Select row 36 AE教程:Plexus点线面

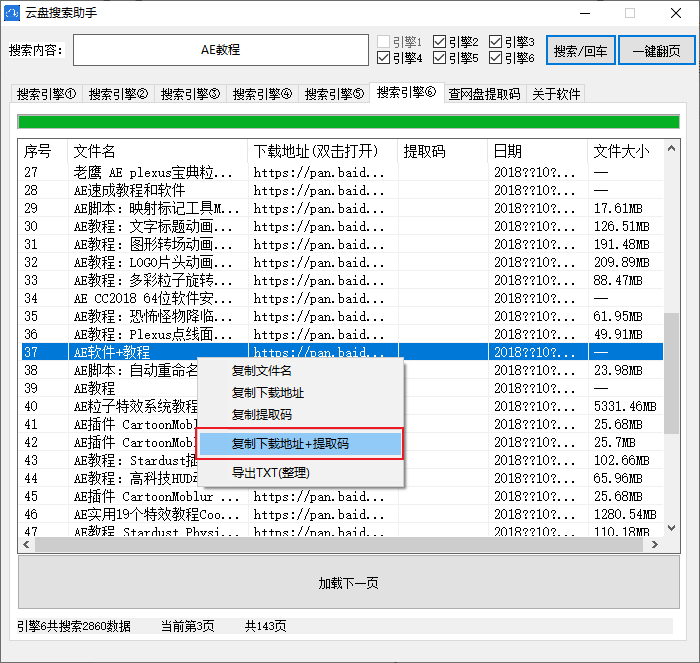pos(342,334)
